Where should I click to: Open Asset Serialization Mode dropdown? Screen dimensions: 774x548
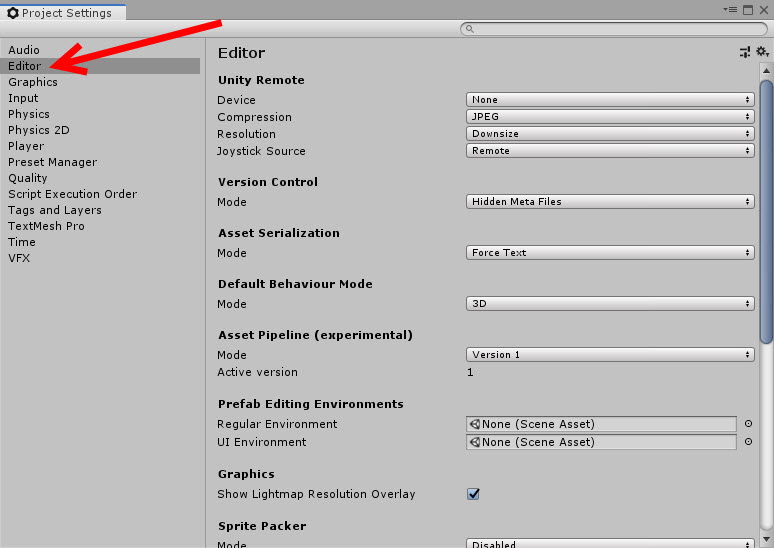pyautogui.click(x=610, y=253)
